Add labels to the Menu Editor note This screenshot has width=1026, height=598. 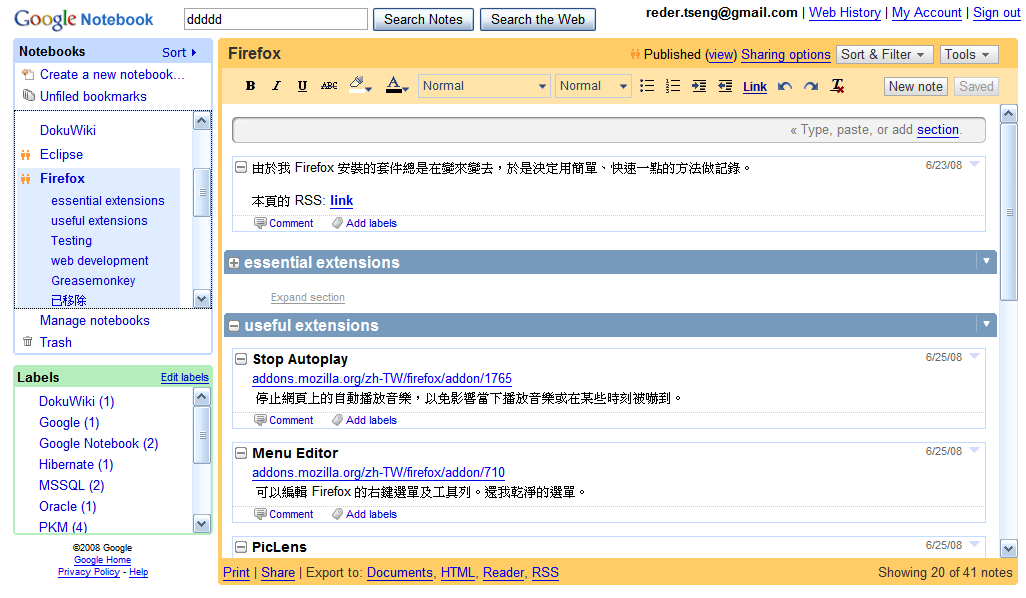pyautogui.click(x=364, y=514)
